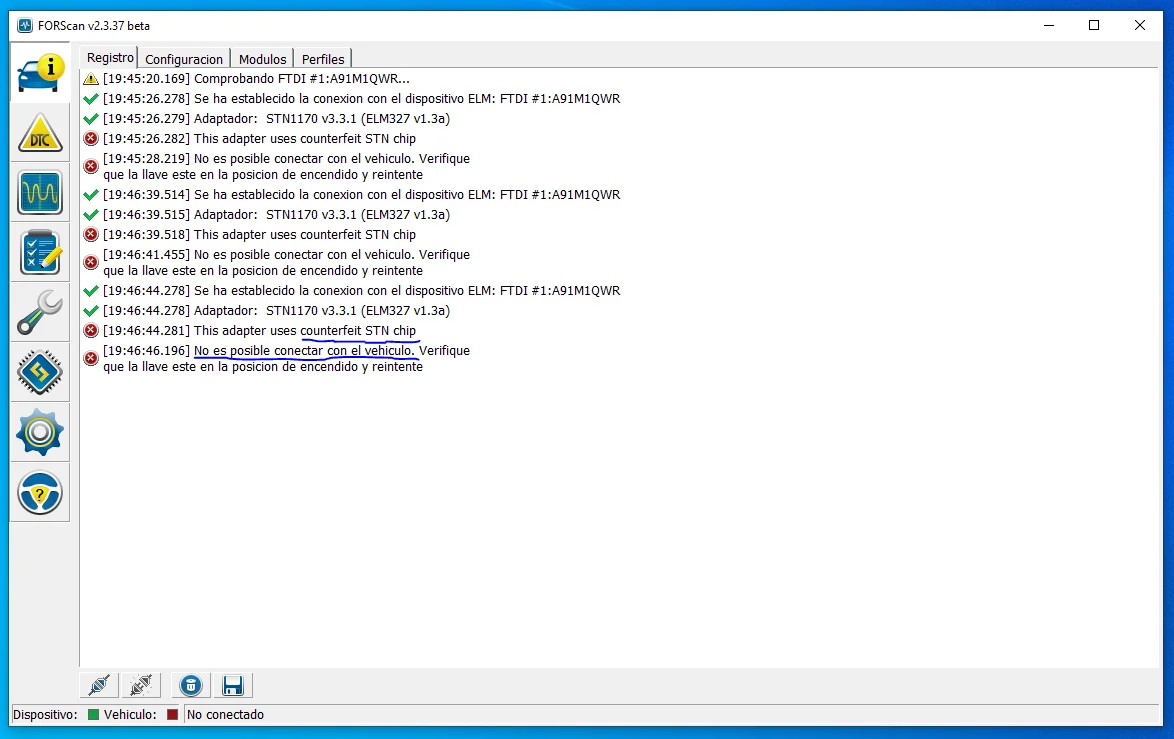Viewport: 1174px width, 739px height.
Task: Open the DTC trouble codes section
Action: coord(40,133)
